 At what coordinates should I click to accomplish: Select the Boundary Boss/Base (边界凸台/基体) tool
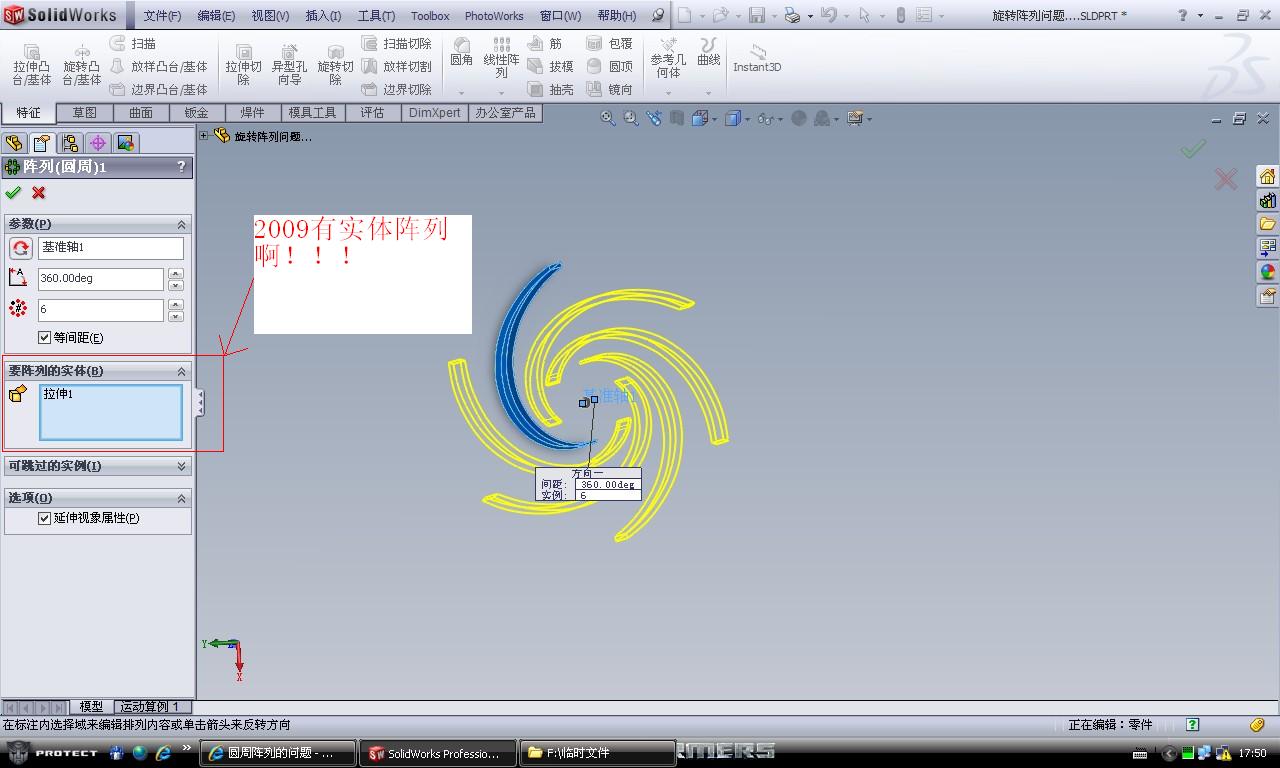[158, 89]
